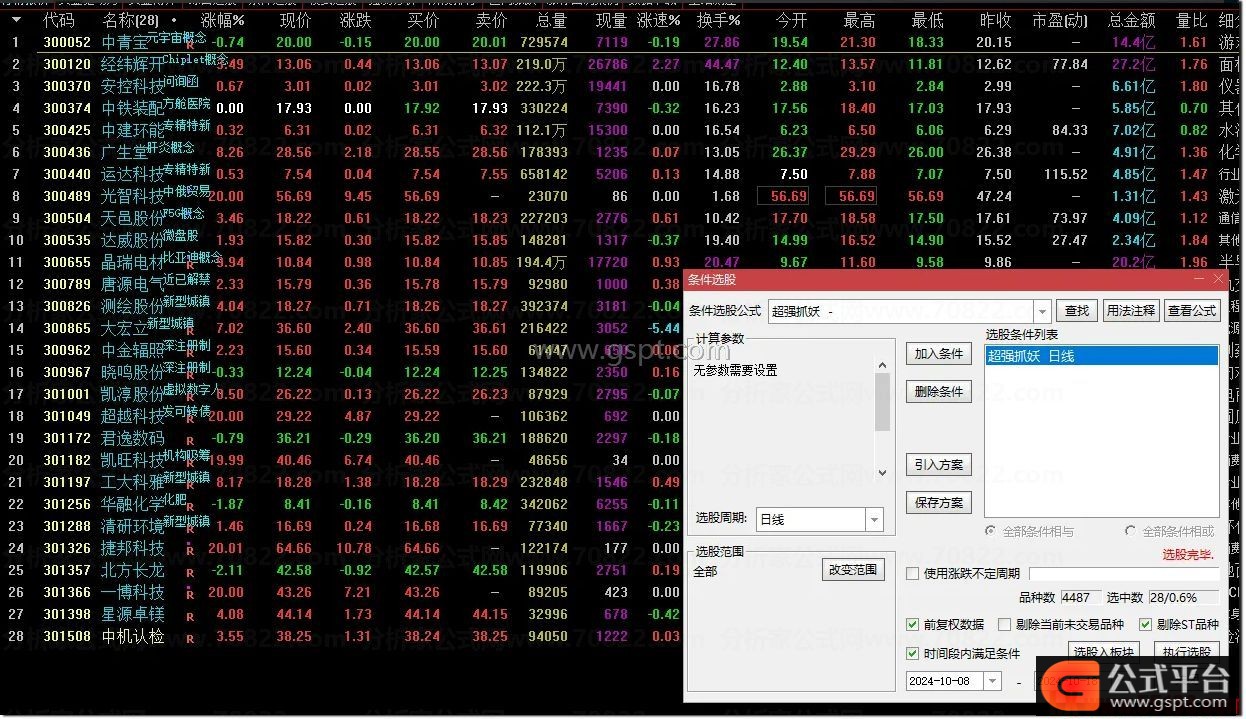
Task: Select stock 中铁装配 in the list
Action: coord(132,108)
